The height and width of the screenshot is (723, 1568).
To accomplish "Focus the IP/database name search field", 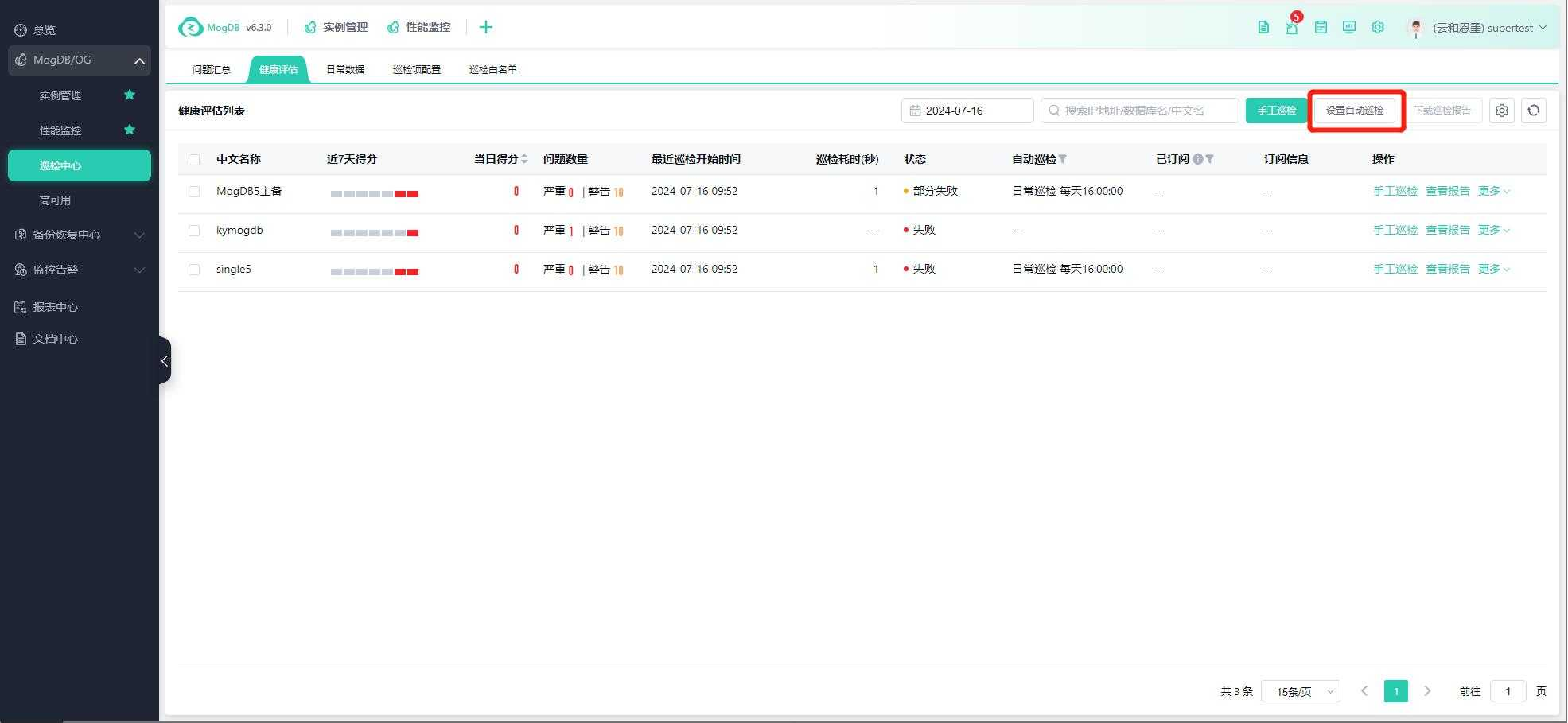I will [1140, 111].
